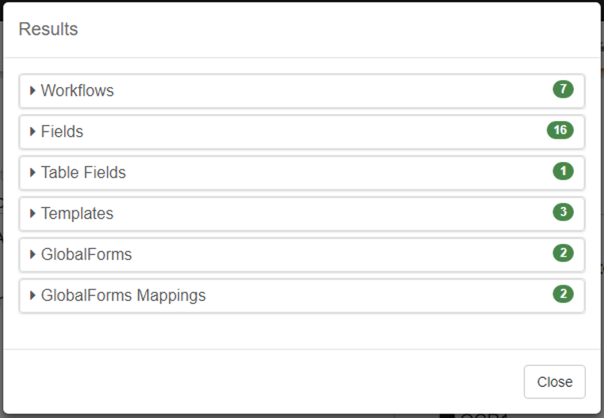Image resolution: width=604 pixels, height=418 pixels.
Task: Click the Fields count badge showing 16
Action: (x=560, y=131)
